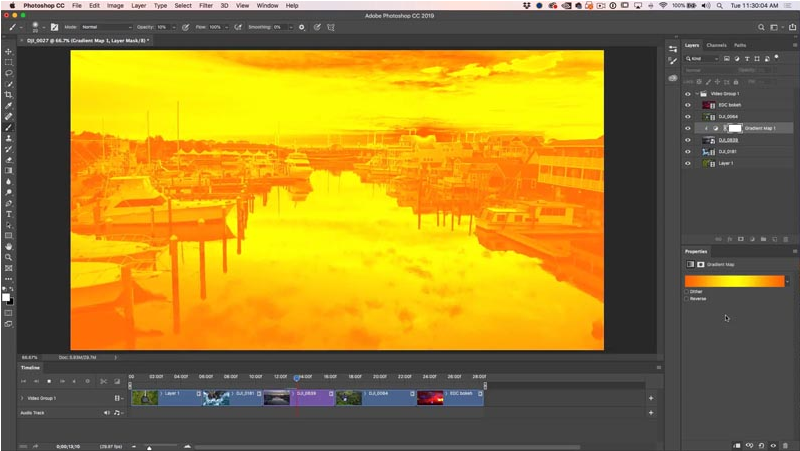Select the Type tool
This screenshot has width=800, height=451.
coord(9,214)
